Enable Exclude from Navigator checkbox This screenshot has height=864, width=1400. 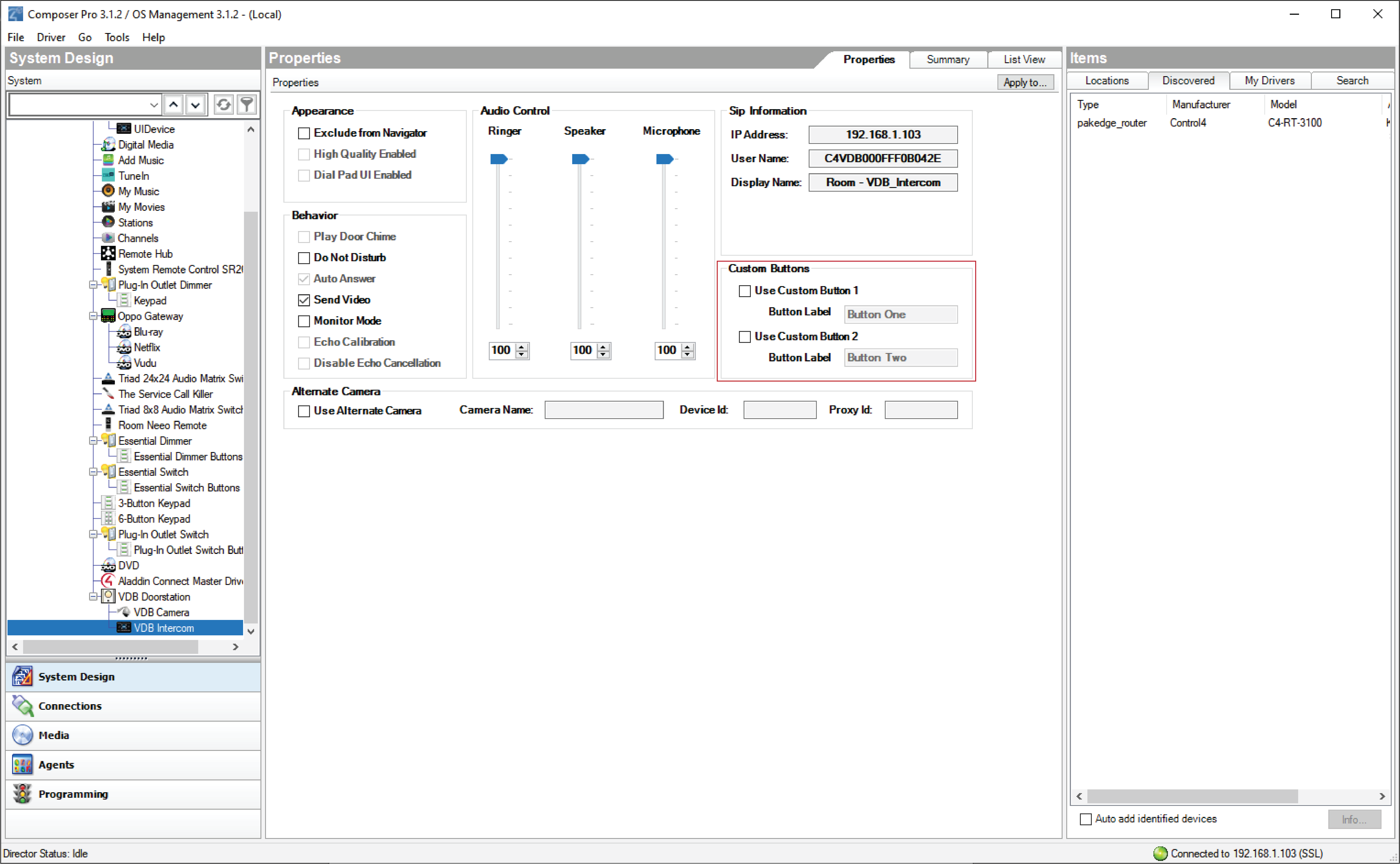pyautogui.click(x=304, y=133)
